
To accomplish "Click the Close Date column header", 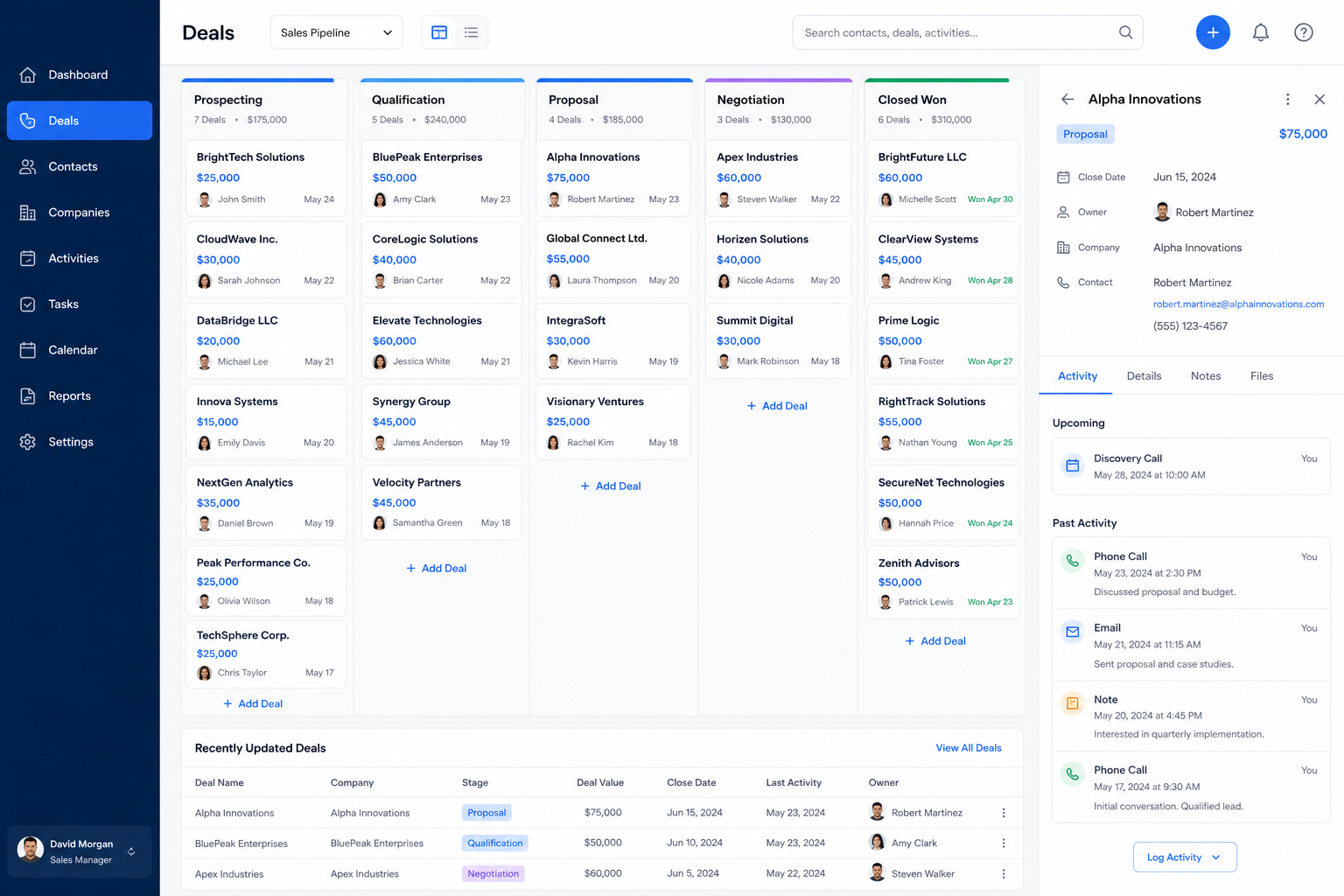I will point(691,783).
